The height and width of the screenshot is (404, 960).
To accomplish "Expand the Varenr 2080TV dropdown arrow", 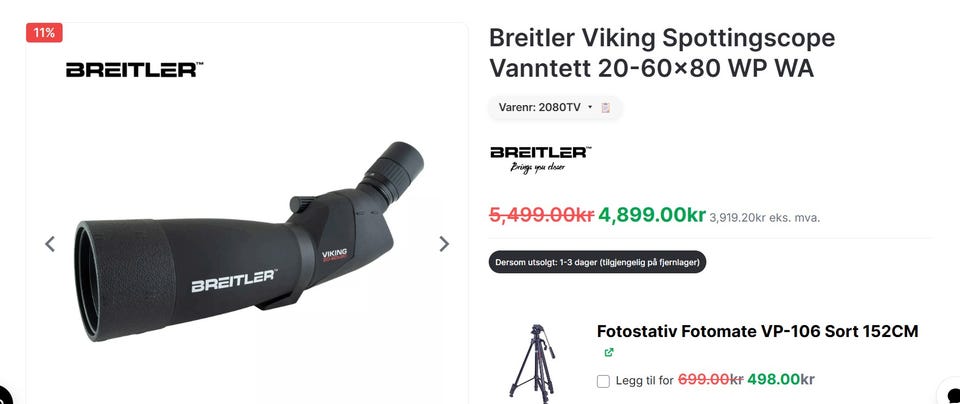I will [x=590, y=107].
